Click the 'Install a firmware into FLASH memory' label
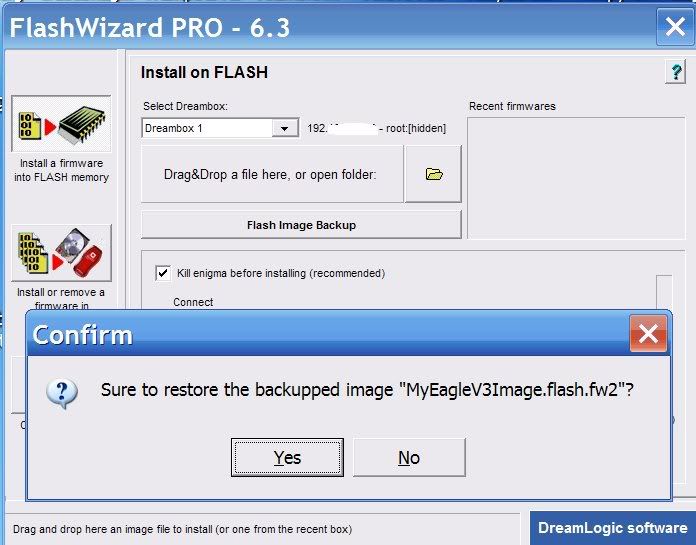This screenshot has width=696, height=545. pyautogui.click(x=61, y=170)
